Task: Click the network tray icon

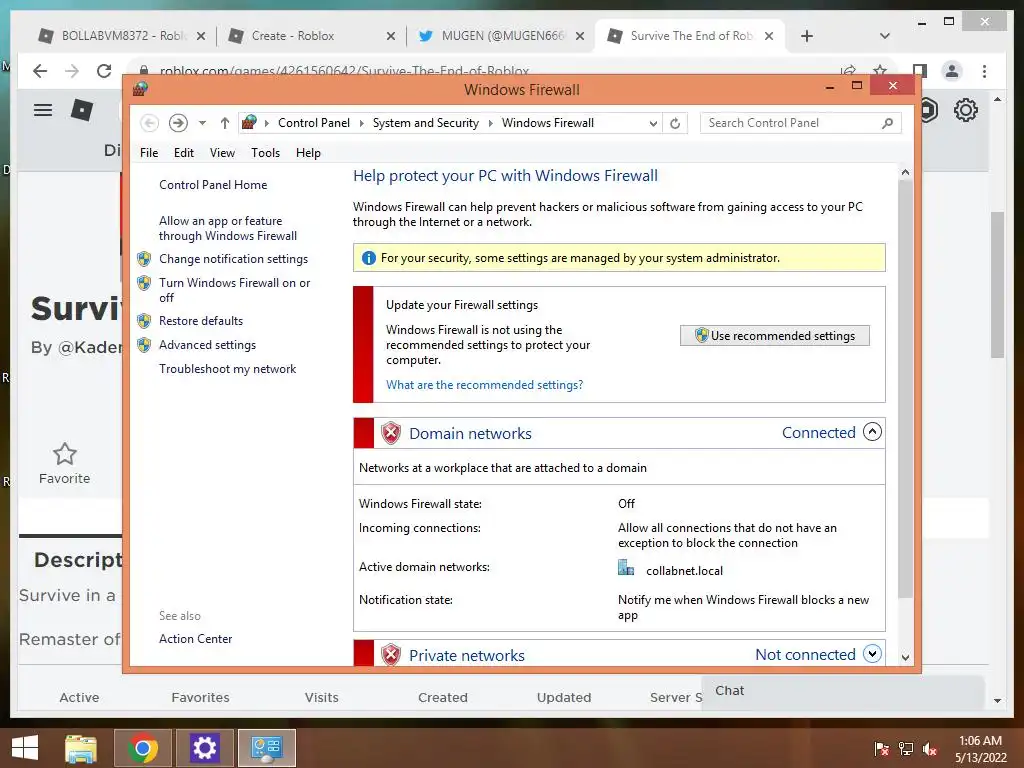Action: click(x=906, y=749)
